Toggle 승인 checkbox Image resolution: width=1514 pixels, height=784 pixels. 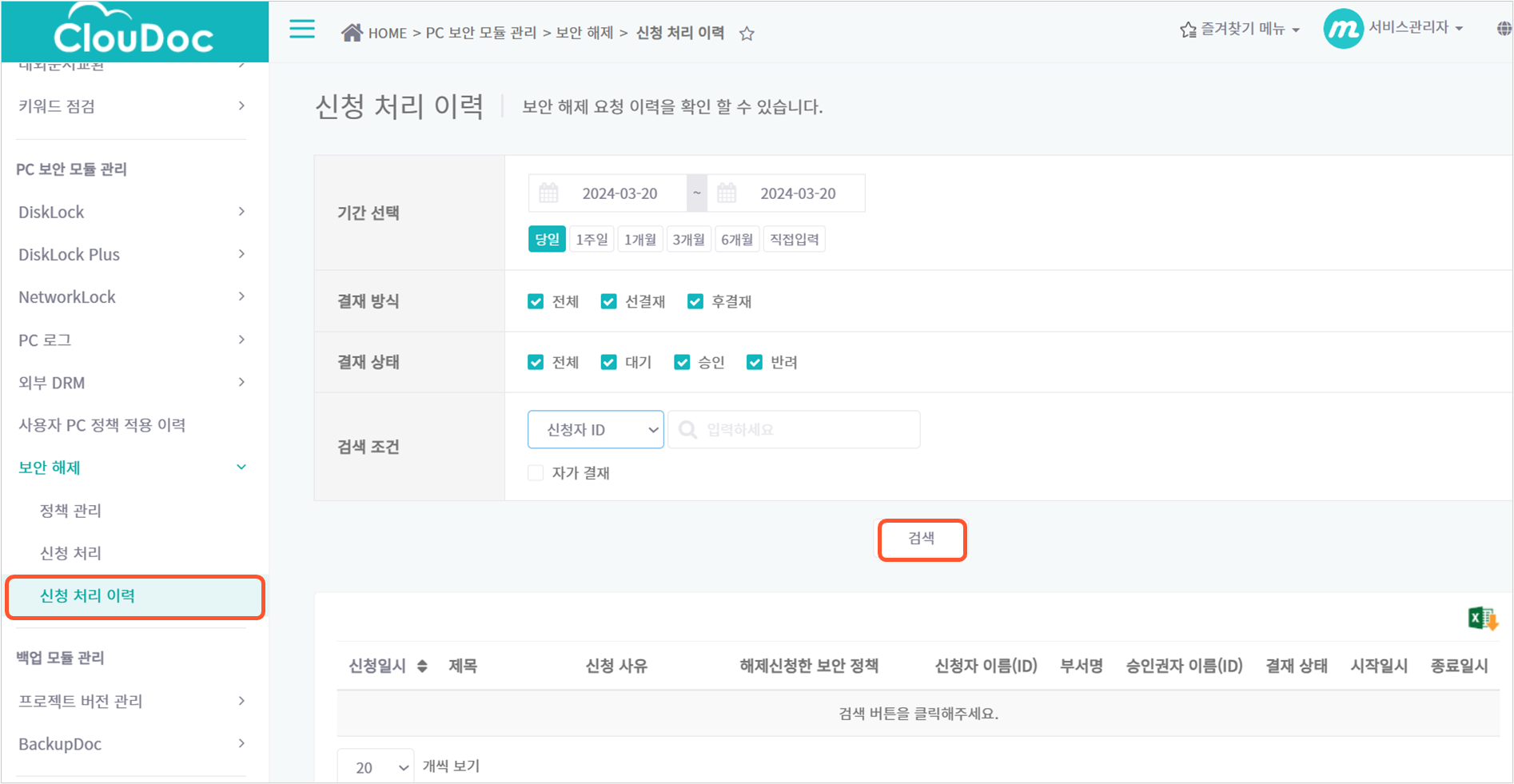(x=682, y=362)
